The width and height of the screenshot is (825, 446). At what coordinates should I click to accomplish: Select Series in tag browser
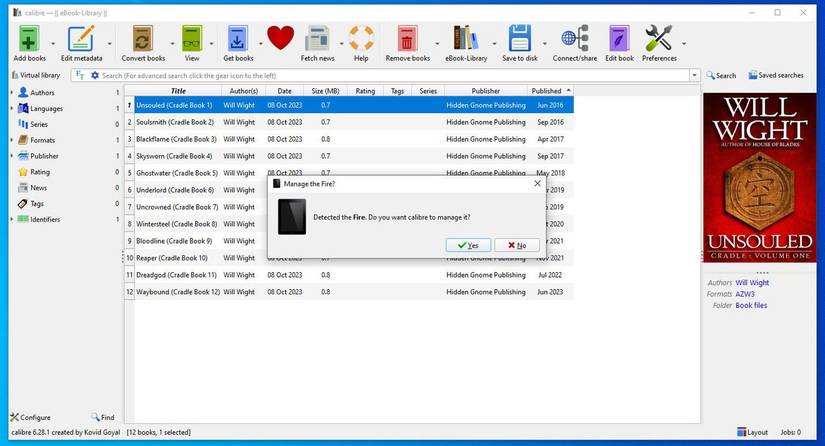(38, 124)
